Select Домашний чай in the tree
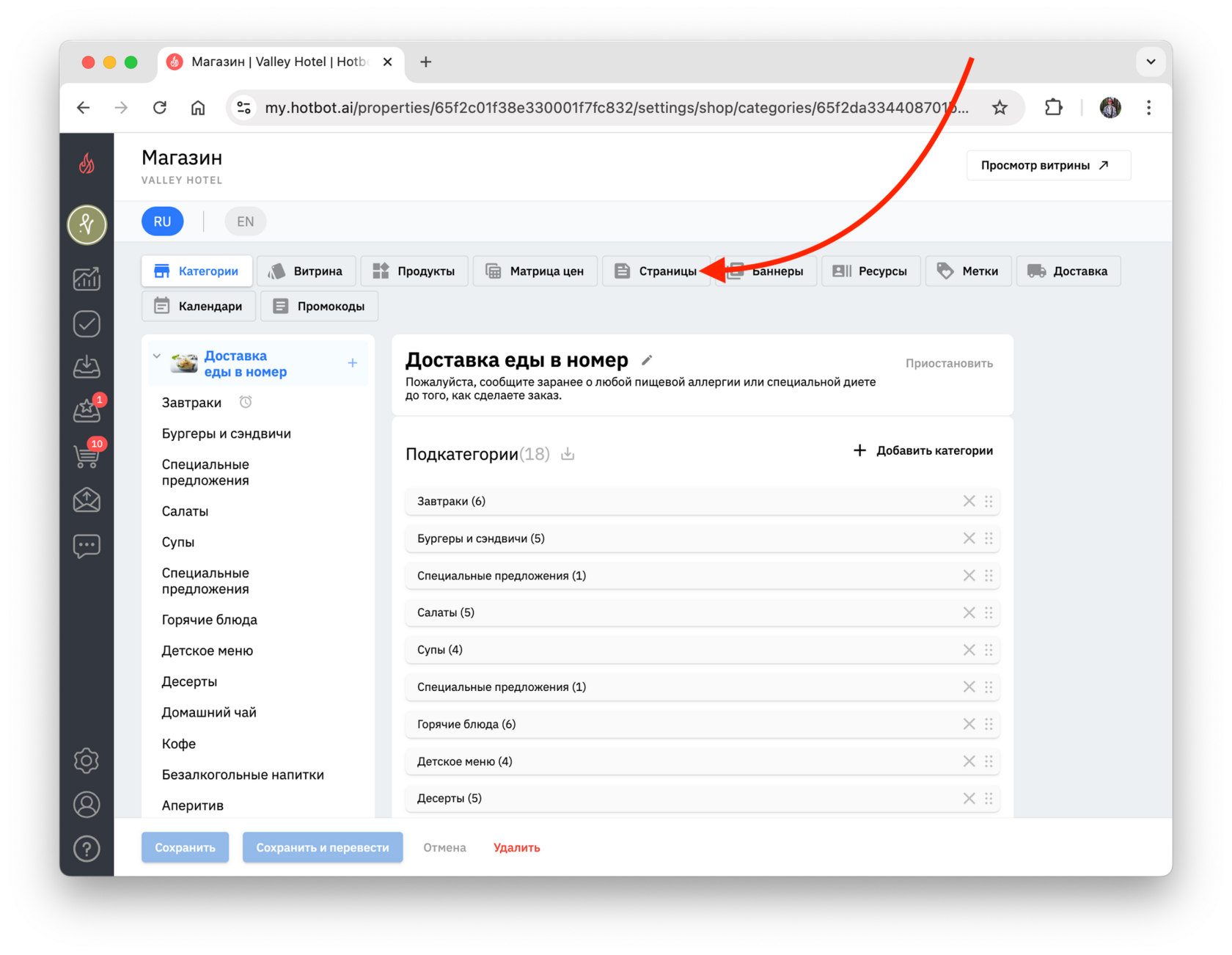 coord(209,712)
